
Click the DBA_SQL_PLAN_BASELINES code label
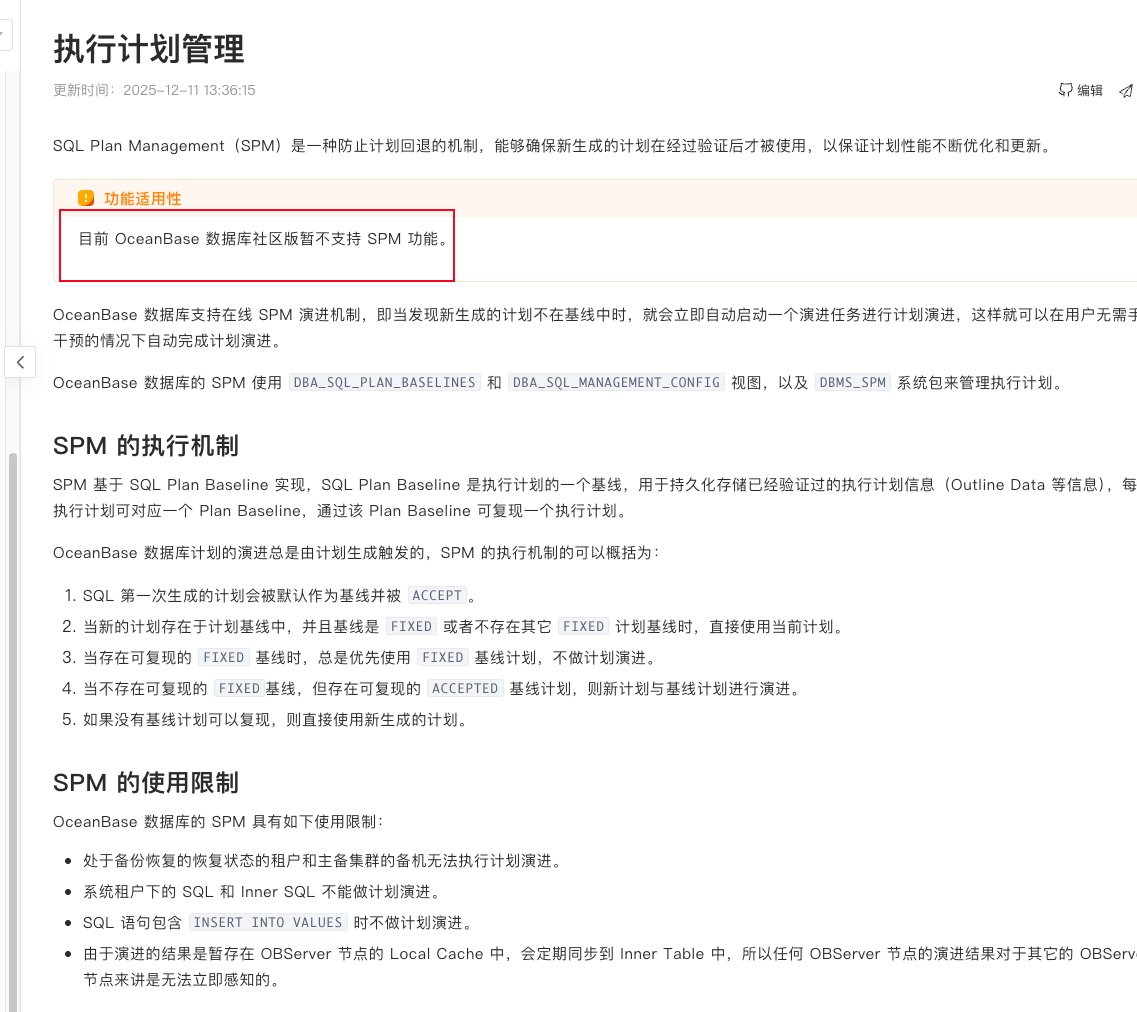(383, 382)
